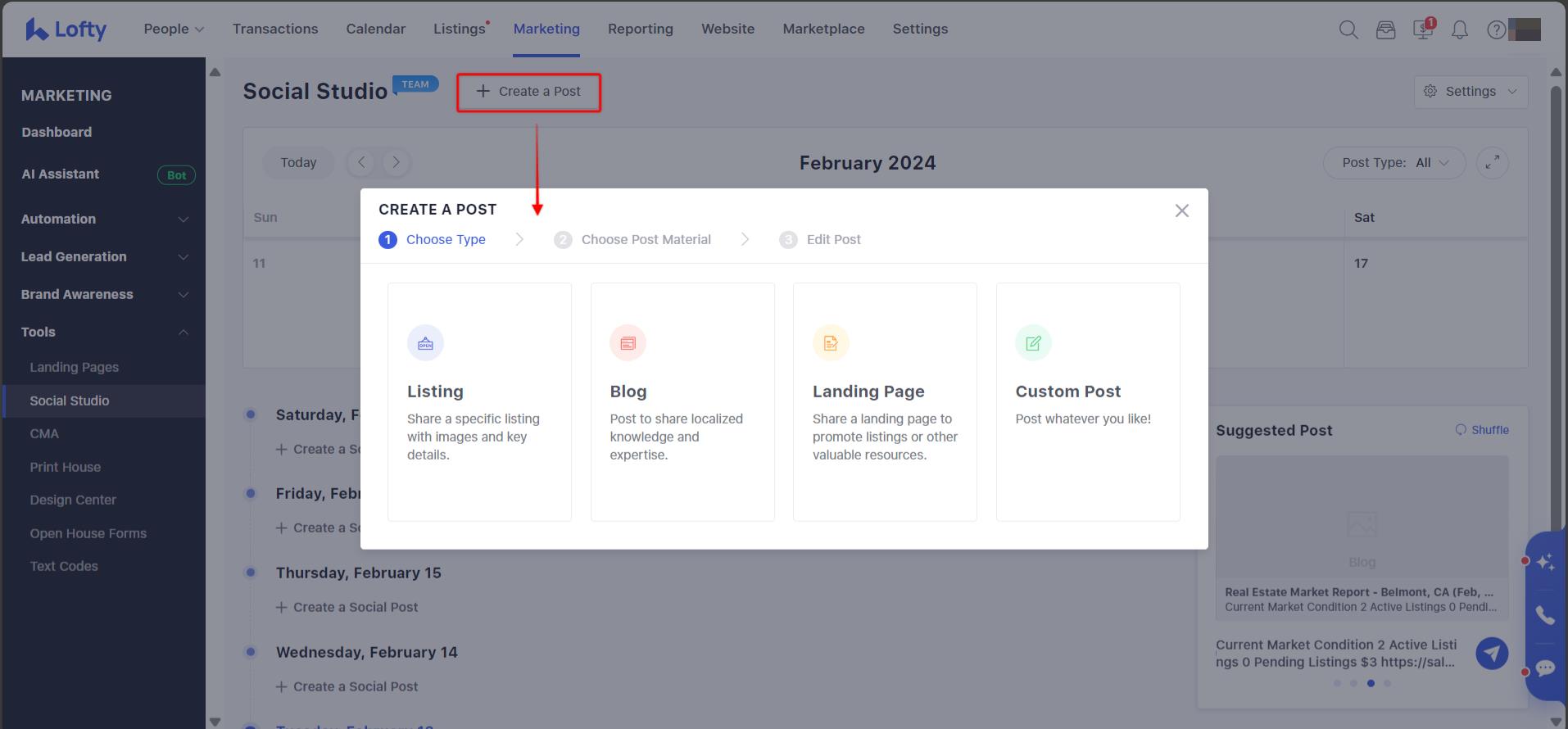Select the third suggested post carousel dot
This screenshot has width=1568, height=729.
click(x=1371, y=683)
